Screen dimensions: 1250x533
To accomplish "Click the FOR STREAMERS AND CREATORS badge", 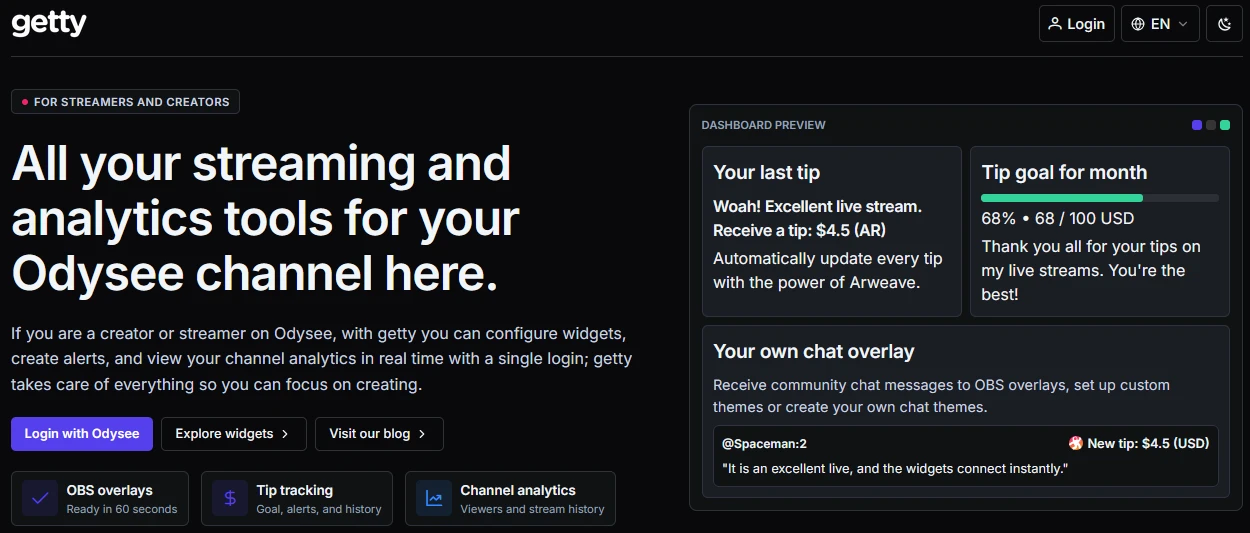I will pyautogui.click(x=125, y=102).
